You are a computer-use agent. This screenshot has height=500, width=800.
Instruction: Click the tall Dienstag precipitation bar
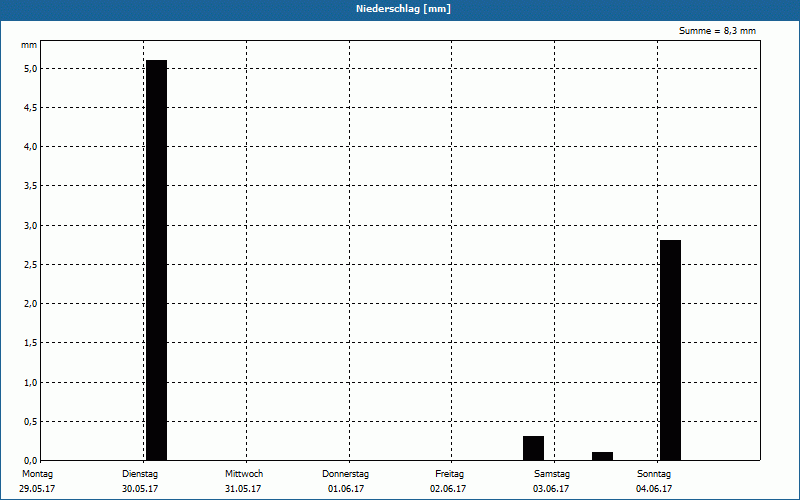click(x=157, y=260)
